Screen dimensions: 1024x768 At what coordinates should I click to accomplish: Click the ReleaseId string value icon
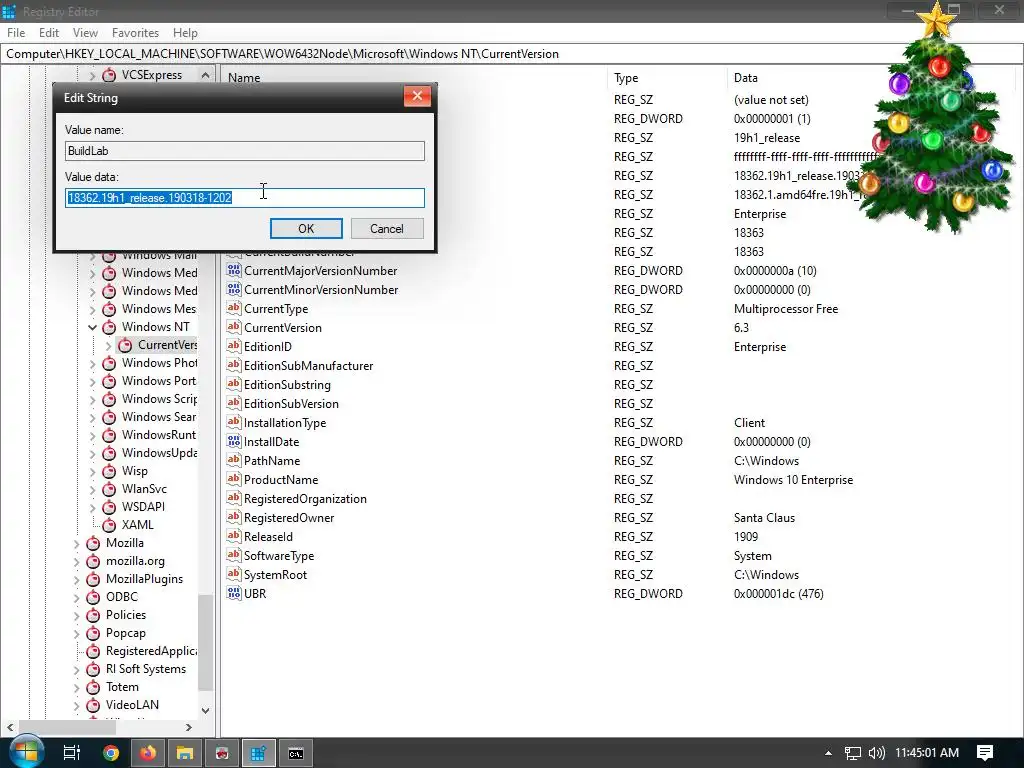(234, 536)
